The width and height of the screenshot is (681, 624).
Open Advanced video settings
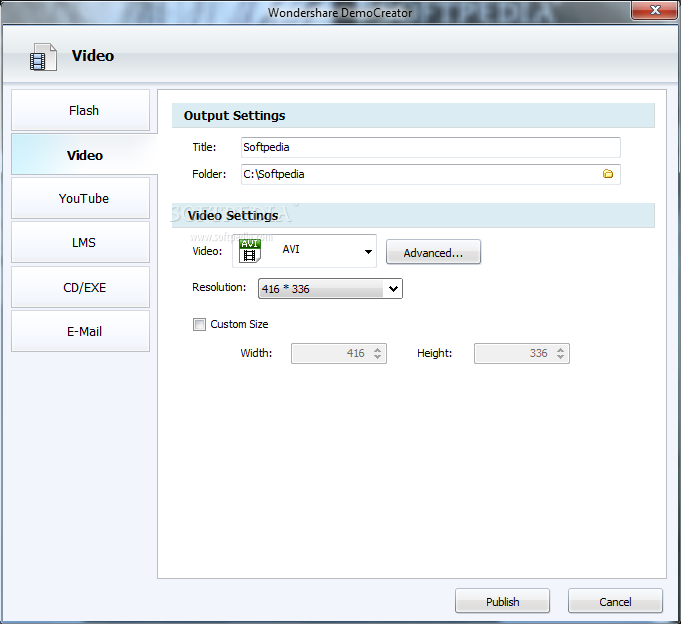(433, 252)
